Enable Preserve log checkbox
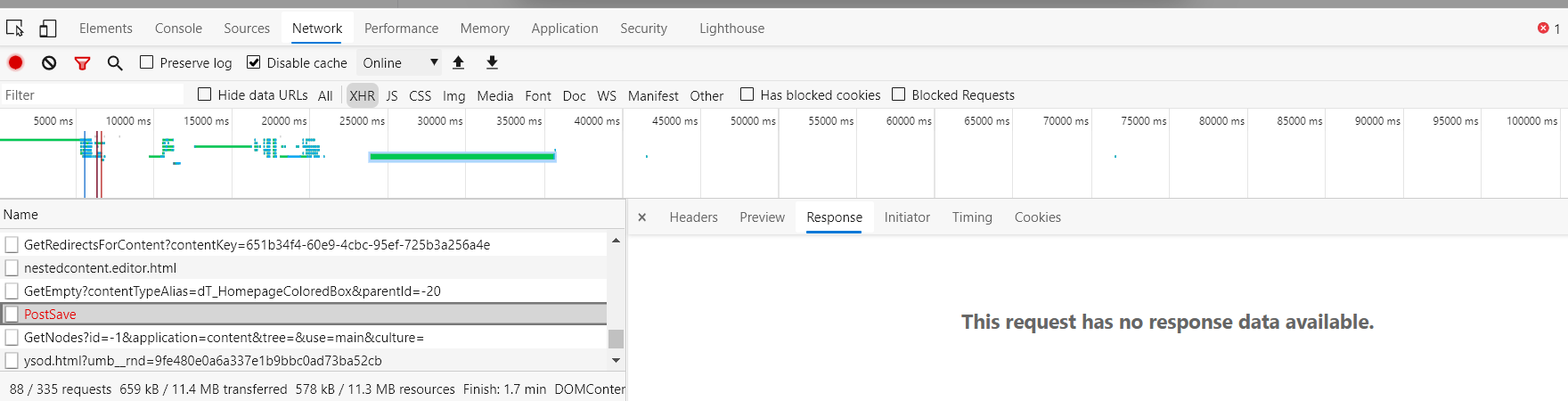 click(147, 62)
